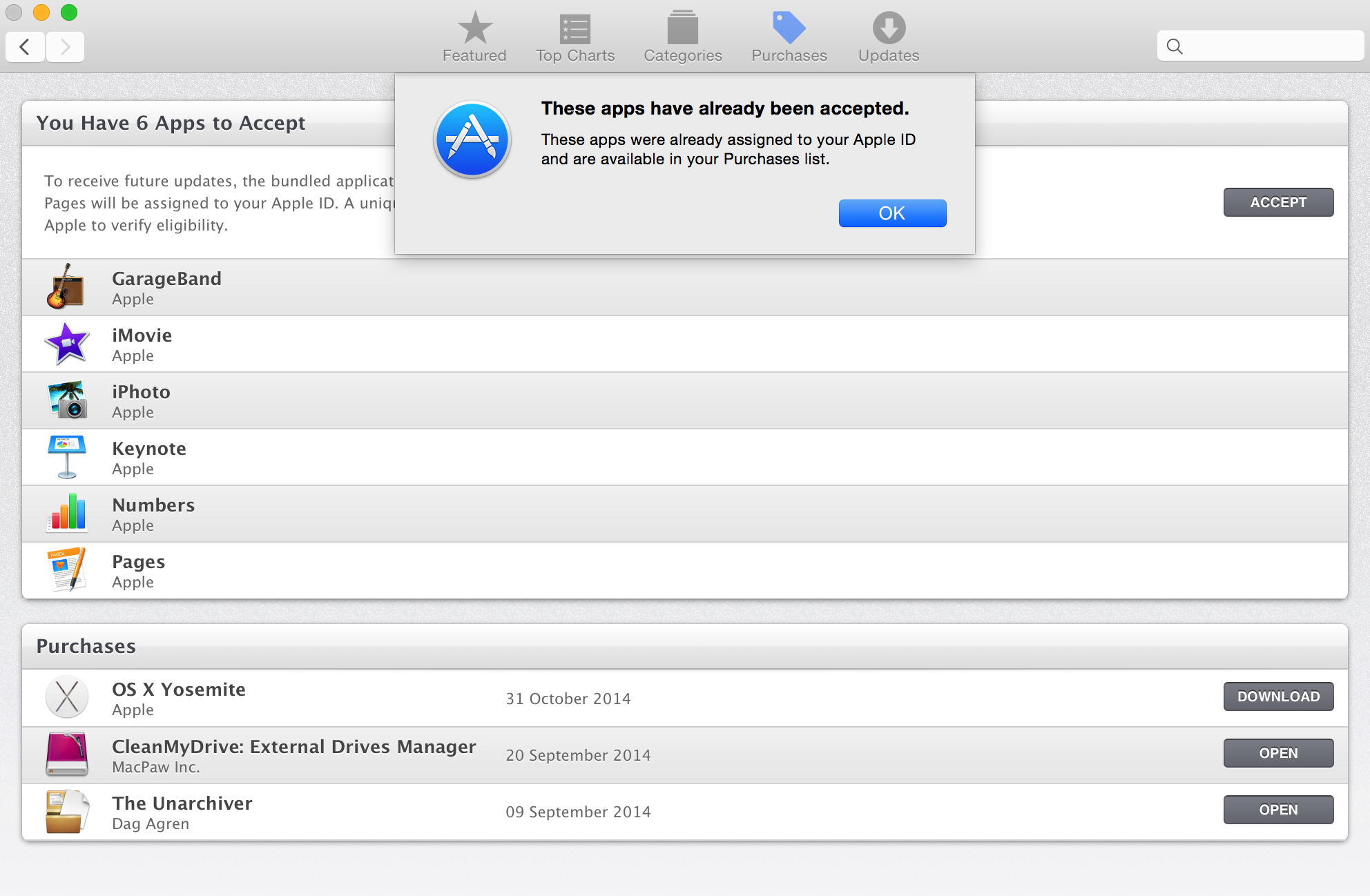Screen dimensions: 1370x896
Task: Select the iMovie star icon
Action: (66, 344)
